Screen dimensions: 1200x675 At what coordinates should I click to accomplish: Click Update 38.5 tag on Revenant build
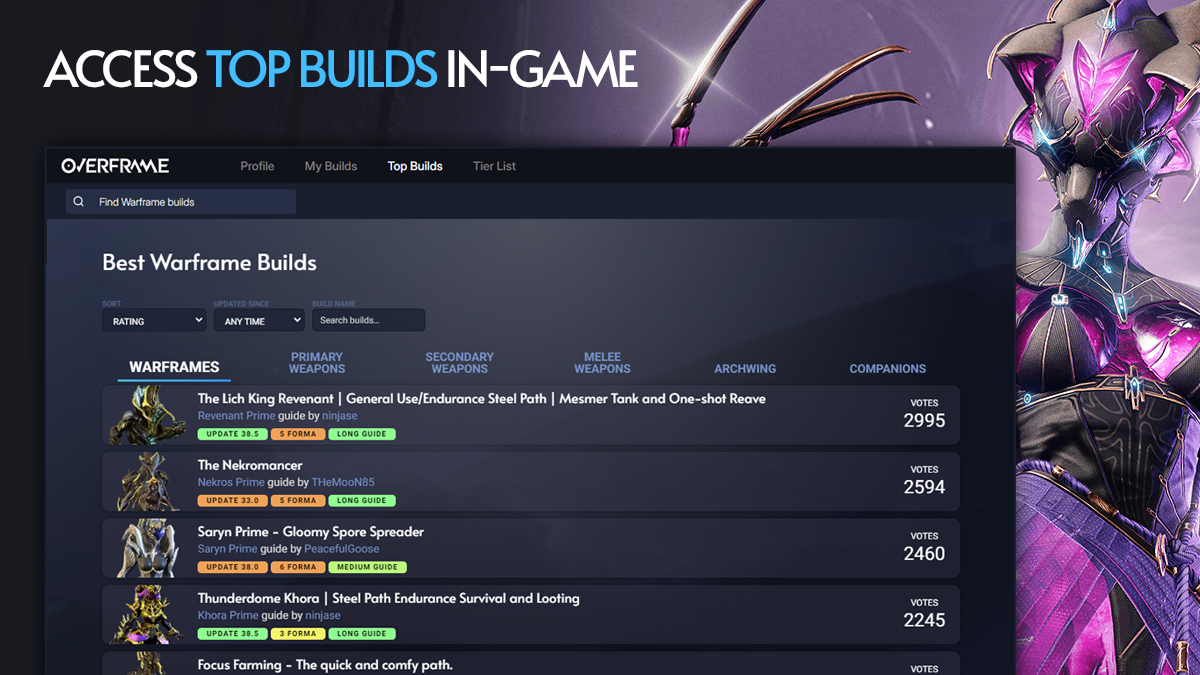231,434
